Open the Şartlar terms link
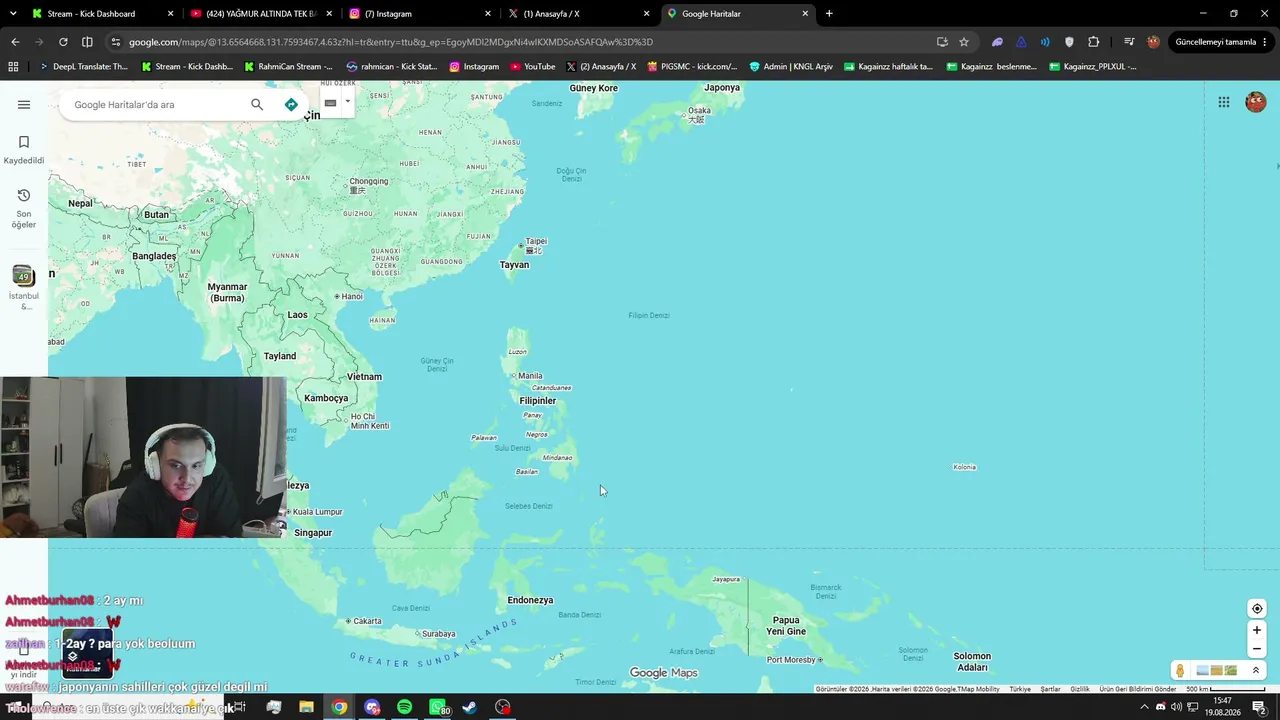 pos(1050,689)
